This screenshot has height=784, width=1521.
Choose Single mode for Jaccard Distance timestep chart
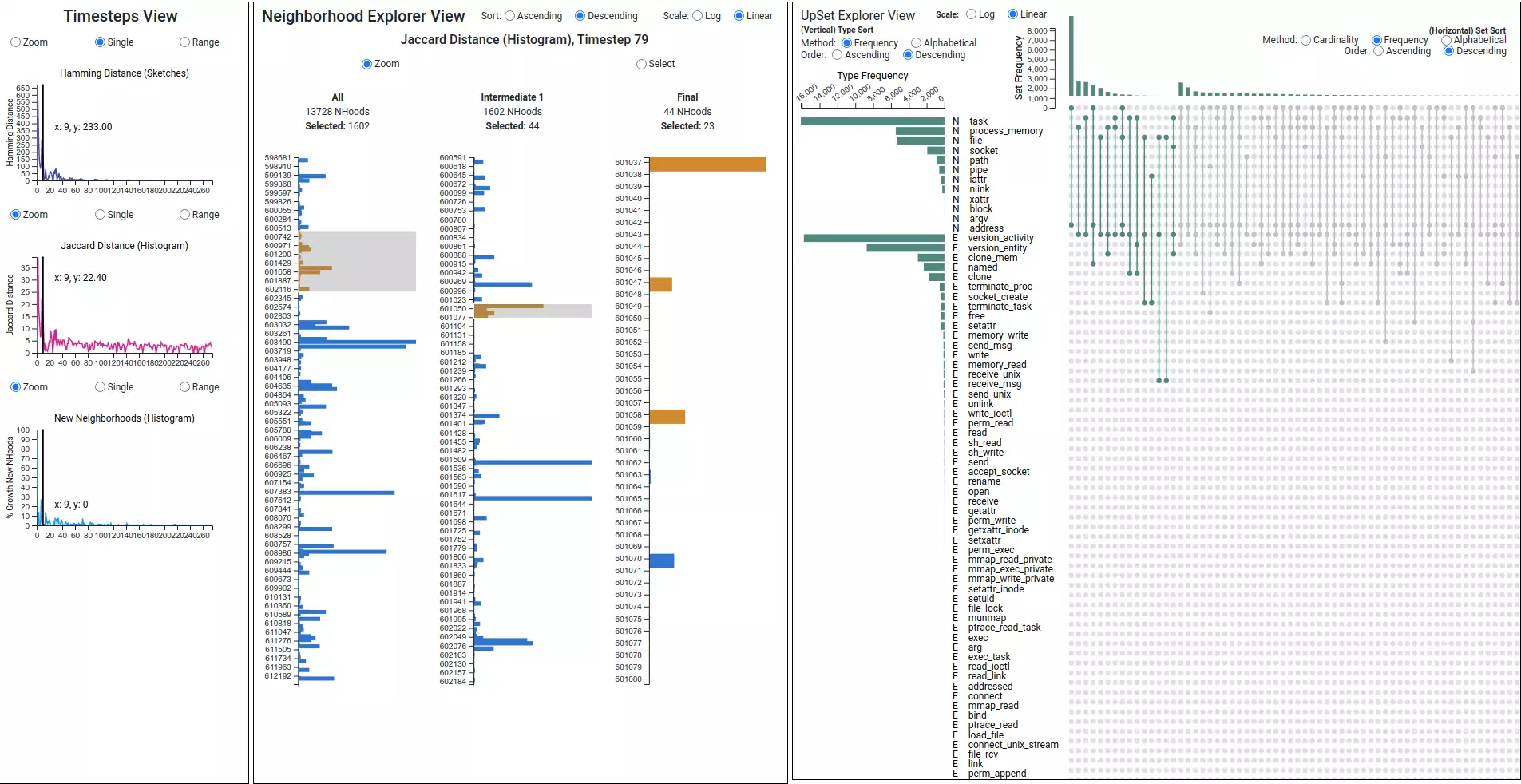pyautogui.click(x=100, y=215)
